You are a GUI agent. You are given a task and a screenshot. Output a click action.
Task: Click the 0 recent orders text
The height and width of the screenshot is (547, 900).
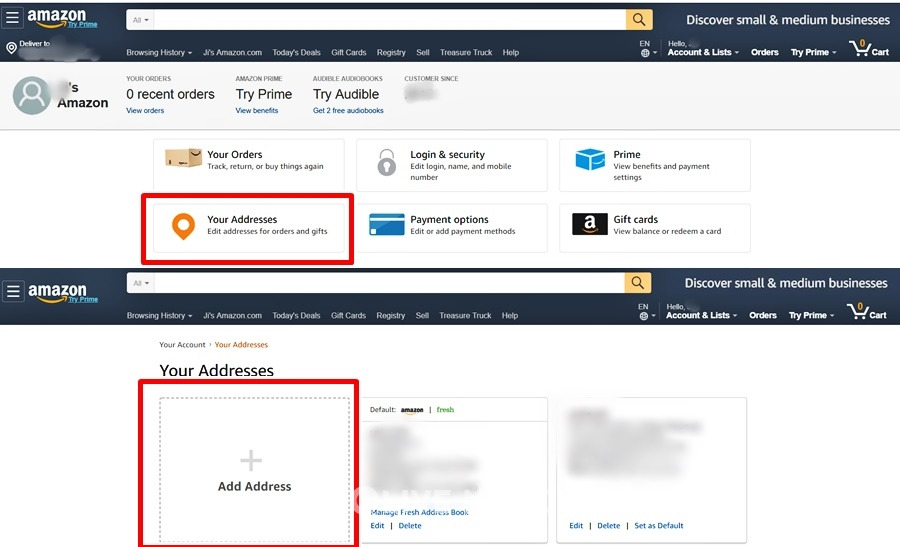tap(170, 94)
